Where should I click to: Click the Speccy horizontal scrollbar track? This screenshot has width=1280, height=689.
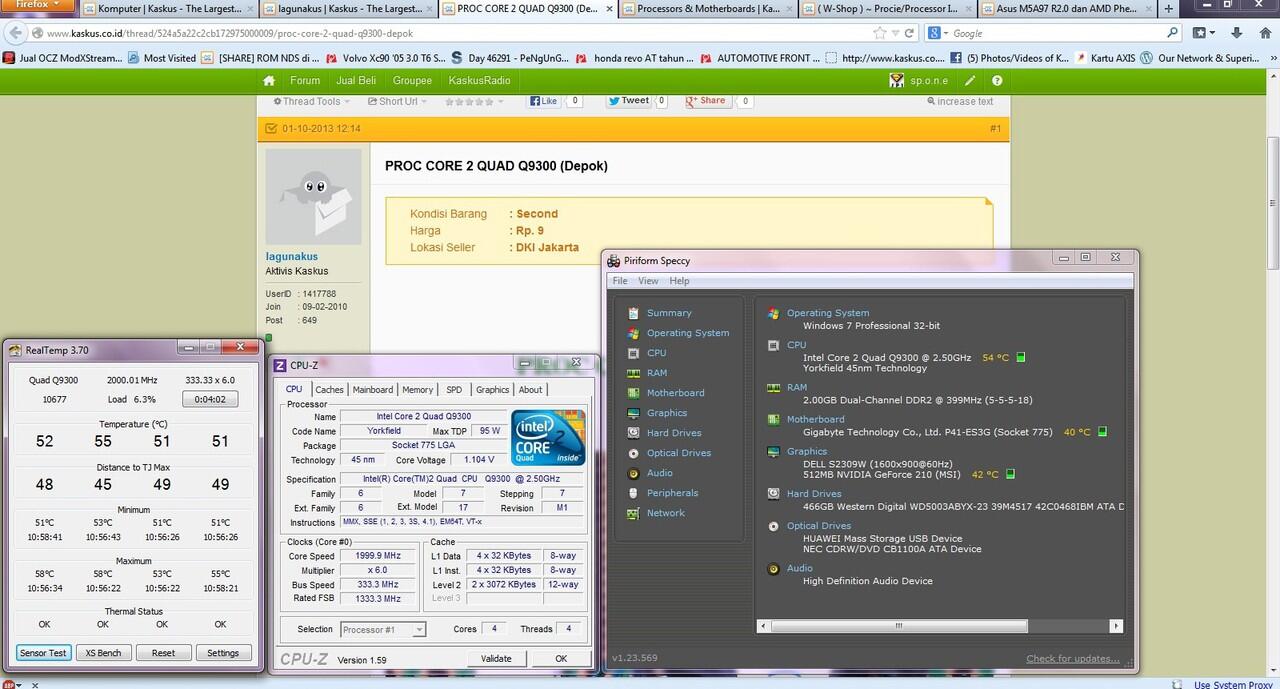tap(940, 626)
